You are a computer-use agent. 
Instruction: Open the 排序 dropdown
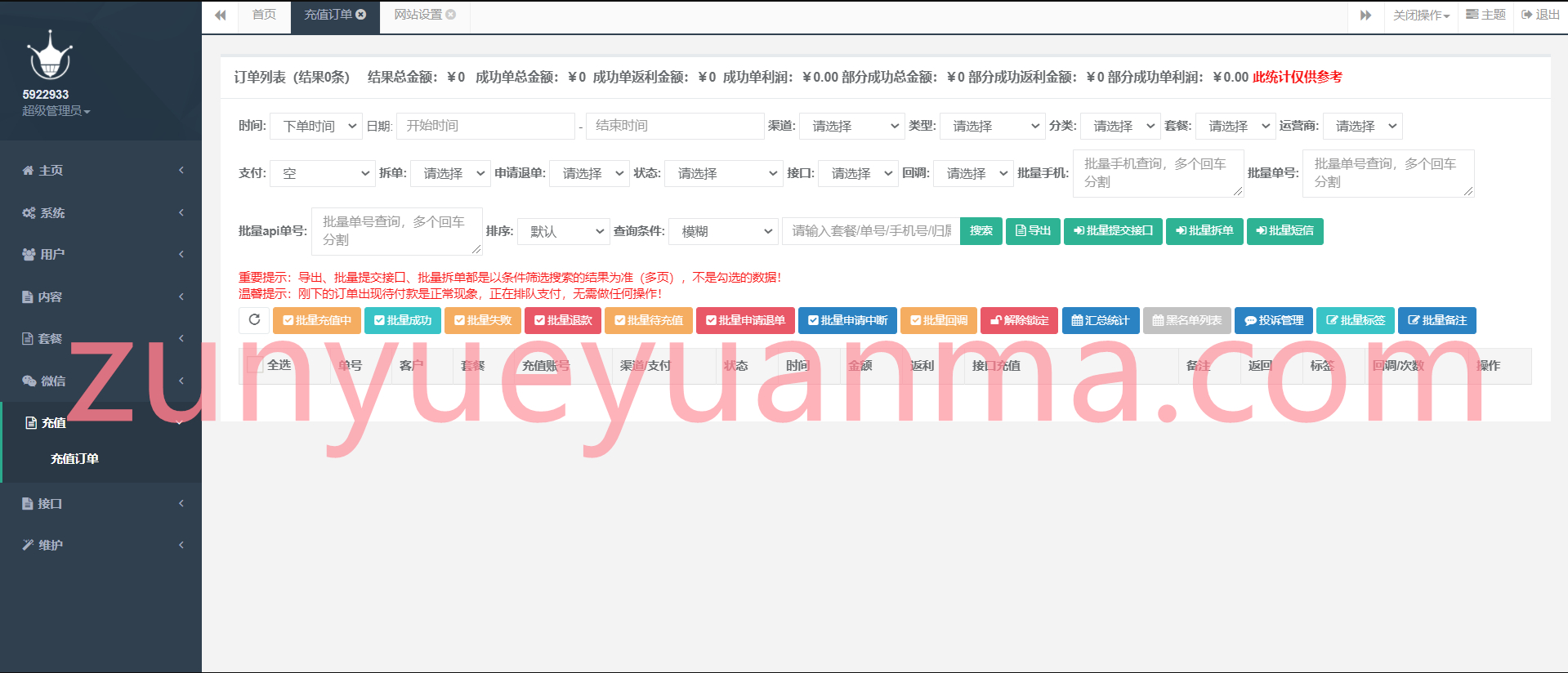coord(564,232)
